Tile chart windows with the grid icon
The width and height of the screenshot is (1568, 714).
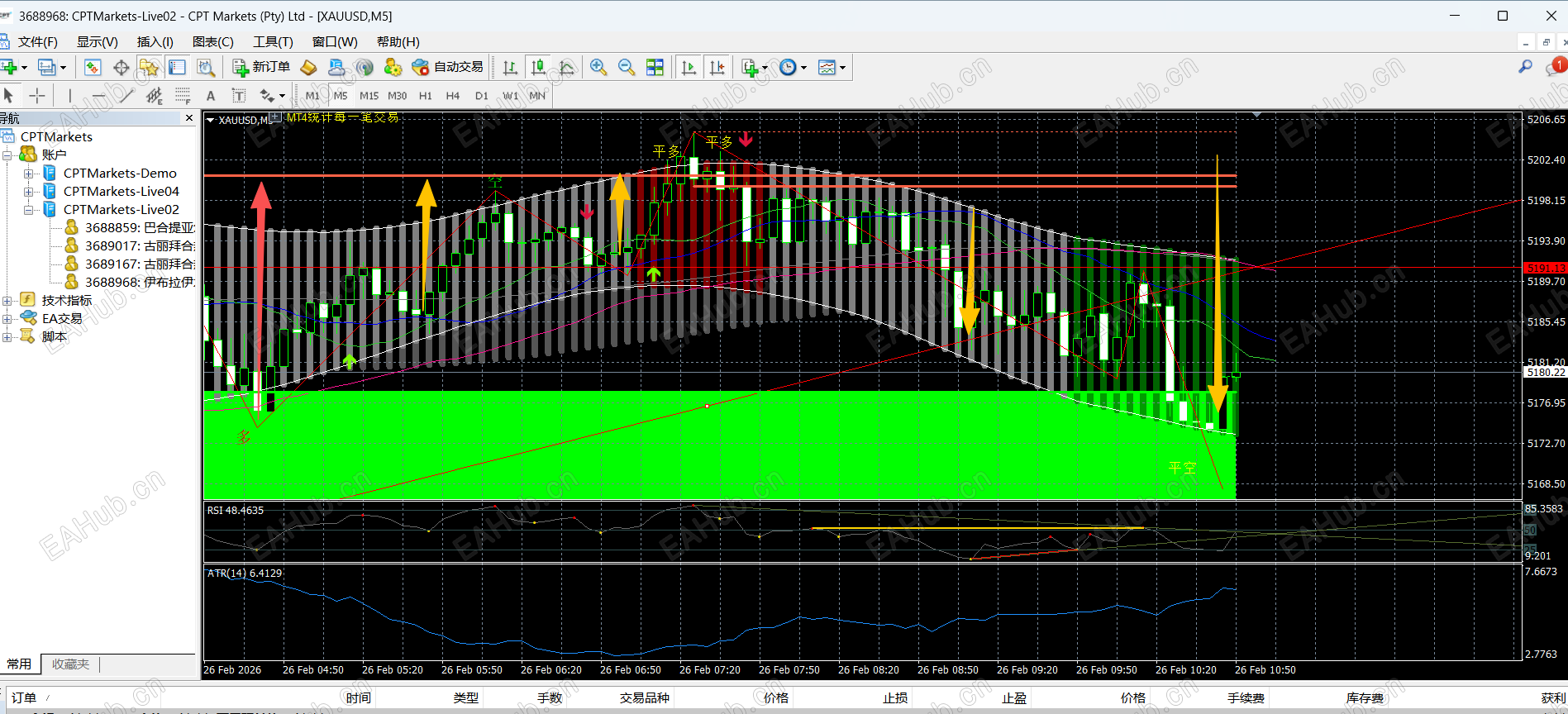tap(655, 67)
